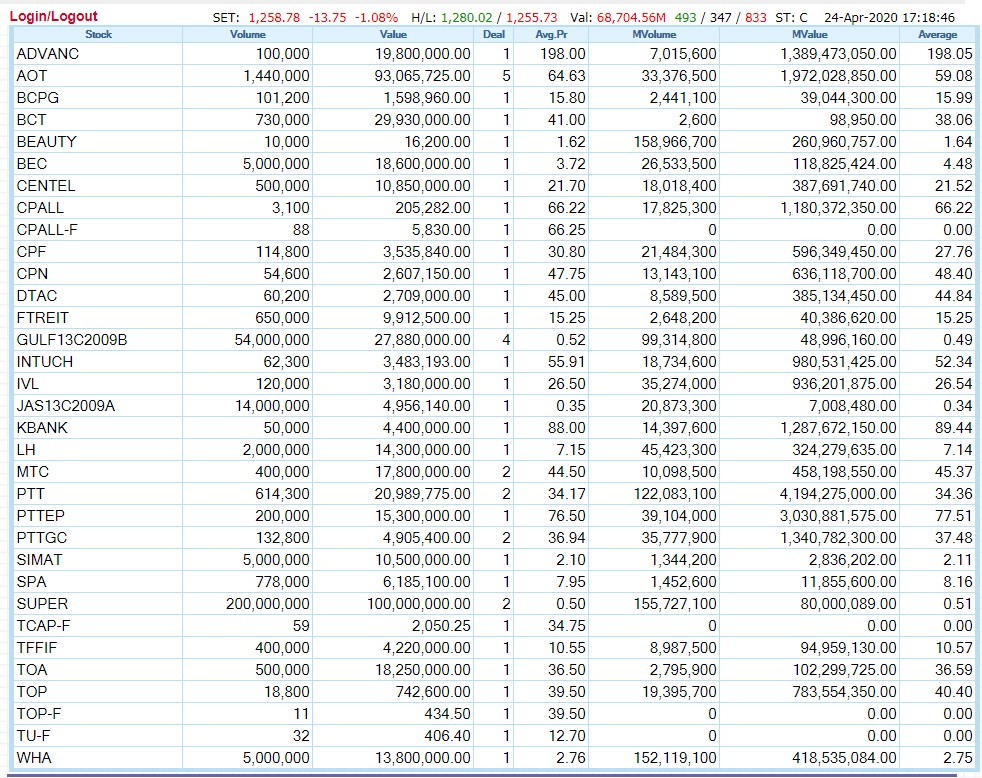Viewport: 982px width, 778px height.
Task: Select the SIMAT stock name
Action: [x=39, y=559]
